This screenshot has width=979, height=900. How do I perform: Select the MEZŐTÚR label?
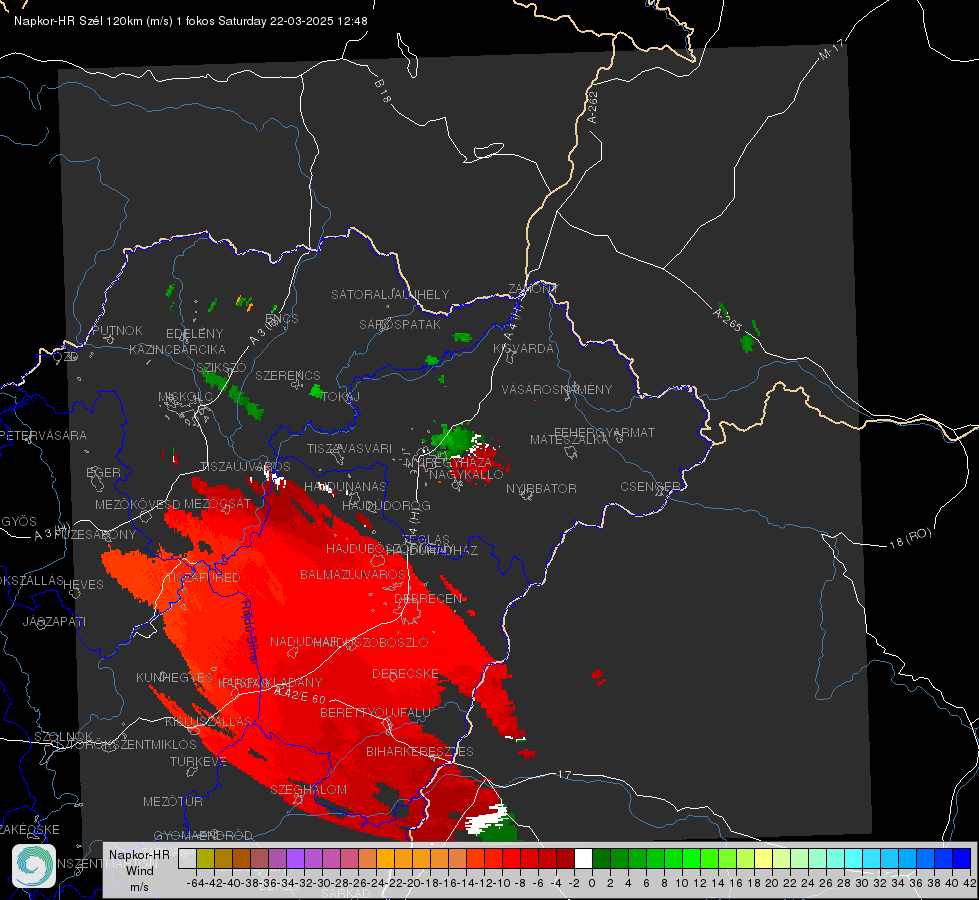(173, 801)
